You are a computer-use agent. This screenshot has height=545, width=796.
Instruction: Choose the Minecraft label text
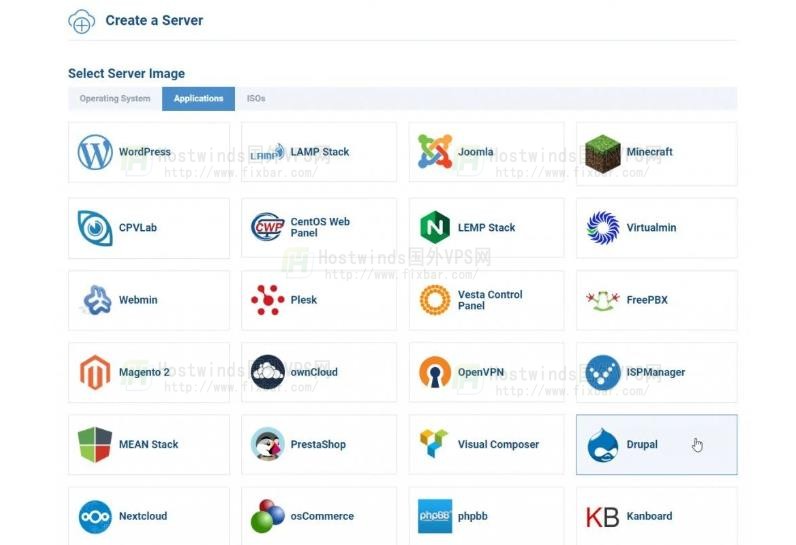649,152
